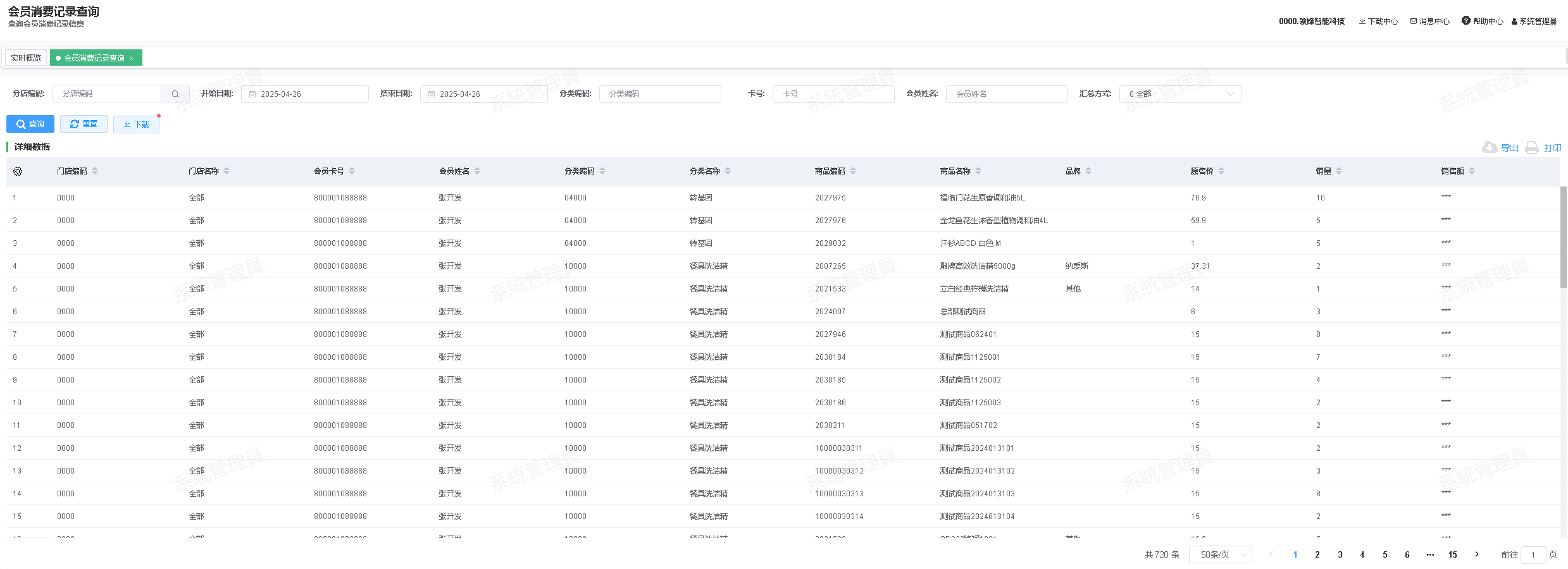Click the reset (重置) button
Screen dimensions: 1568x569
pyautogui.click(x=84, y=124)
